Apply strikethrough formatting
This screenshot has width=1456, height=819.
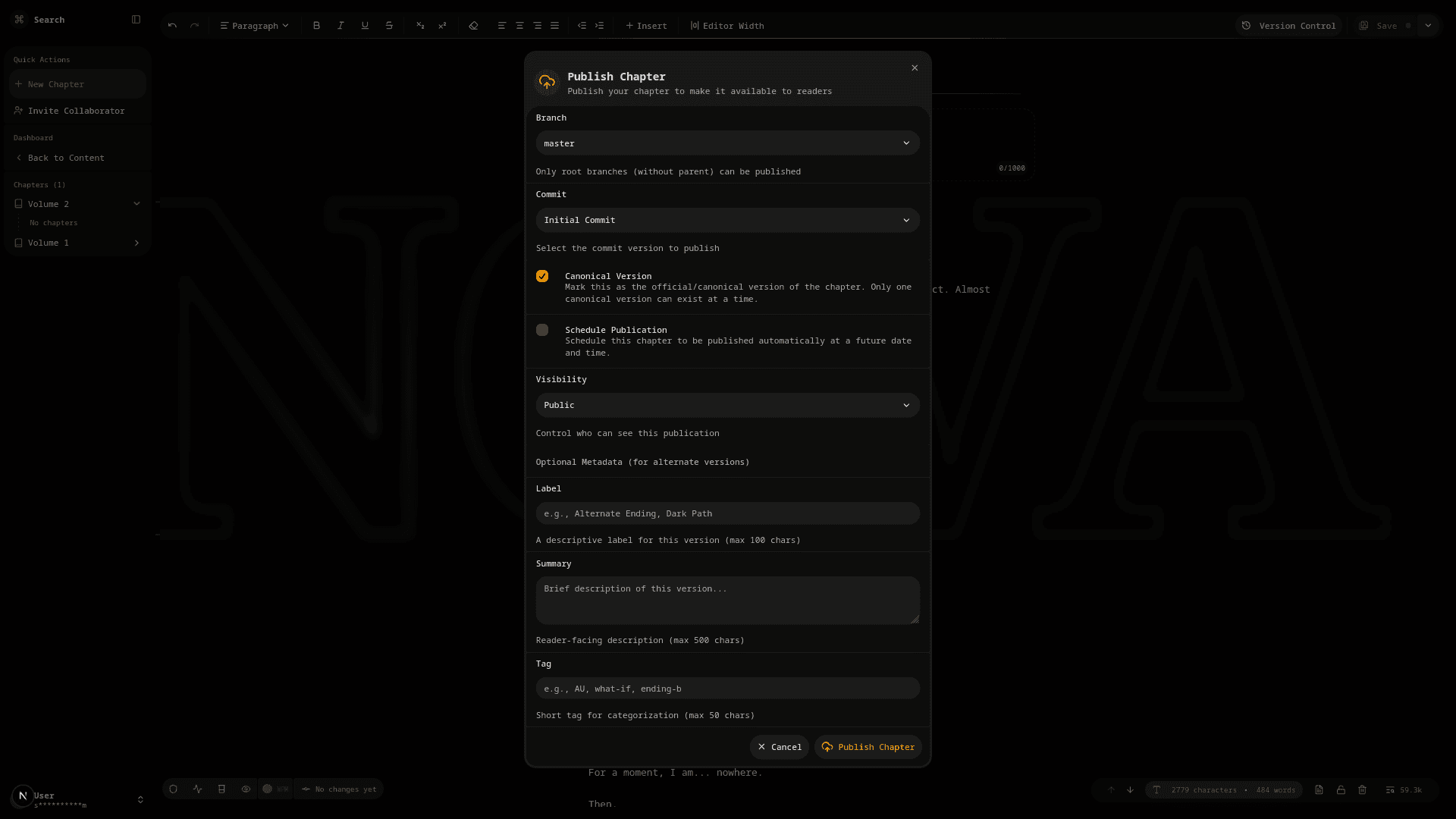pyautogui.click(x=389, y=25)
